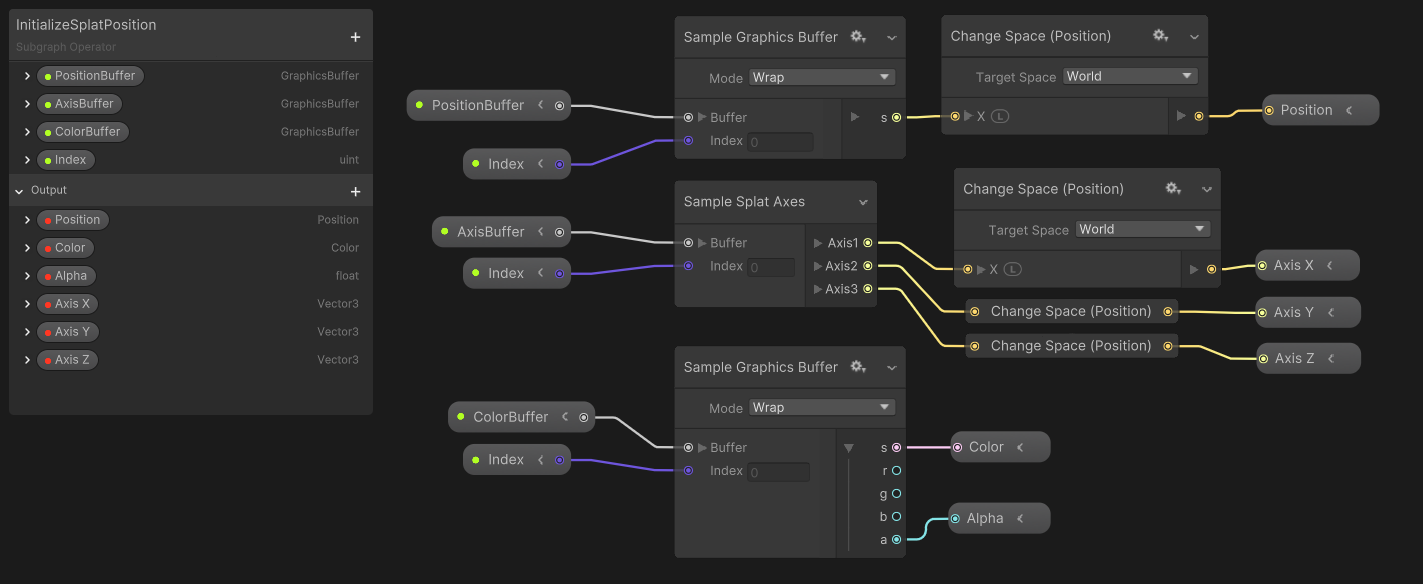The width and height of the screenshot is (1423, 584).
Task: Add a new input property with the top plus button
Action: (355, 36)
